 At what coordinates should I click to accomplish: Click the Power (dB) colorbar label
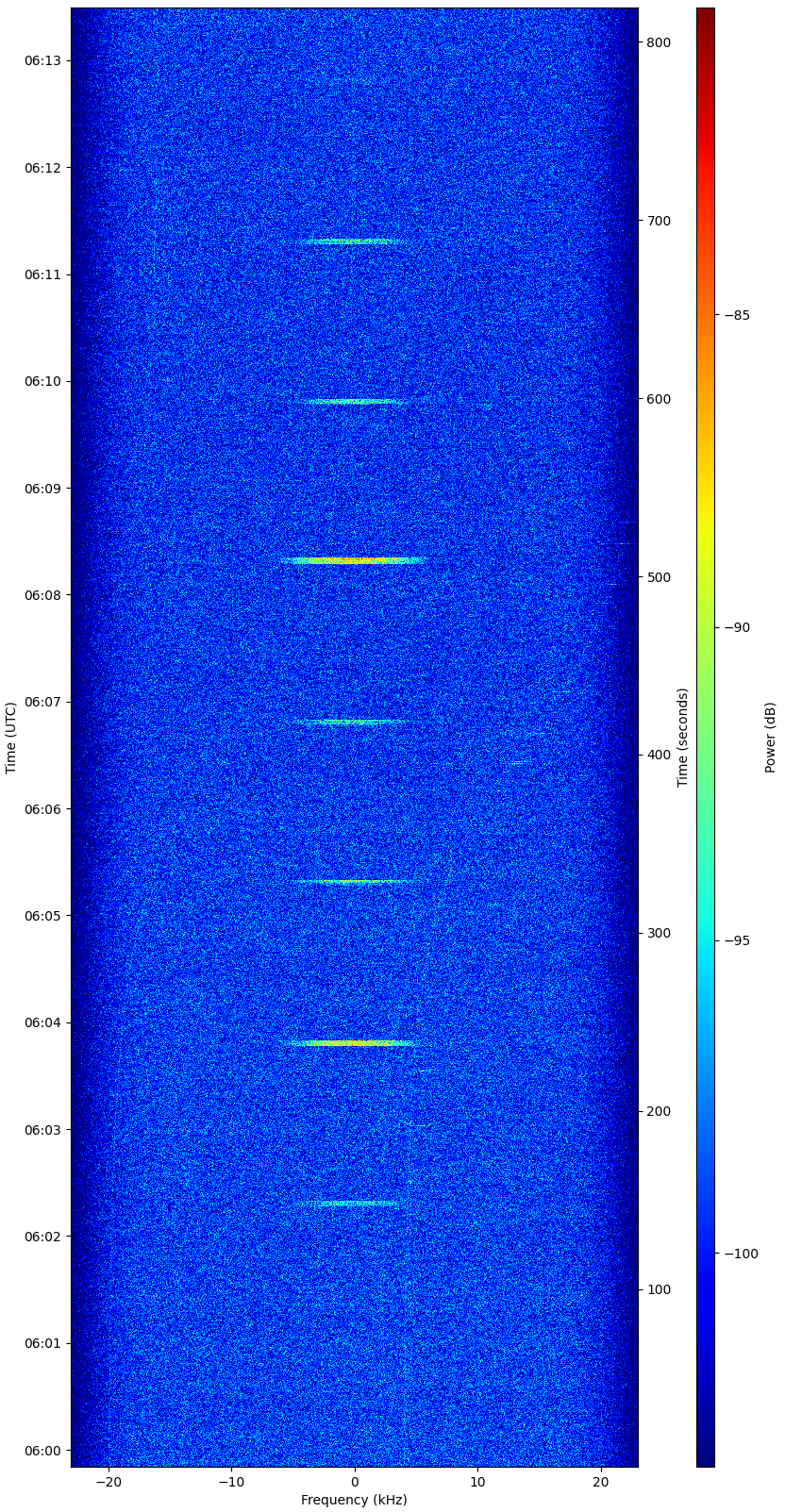tap(770, 738)
